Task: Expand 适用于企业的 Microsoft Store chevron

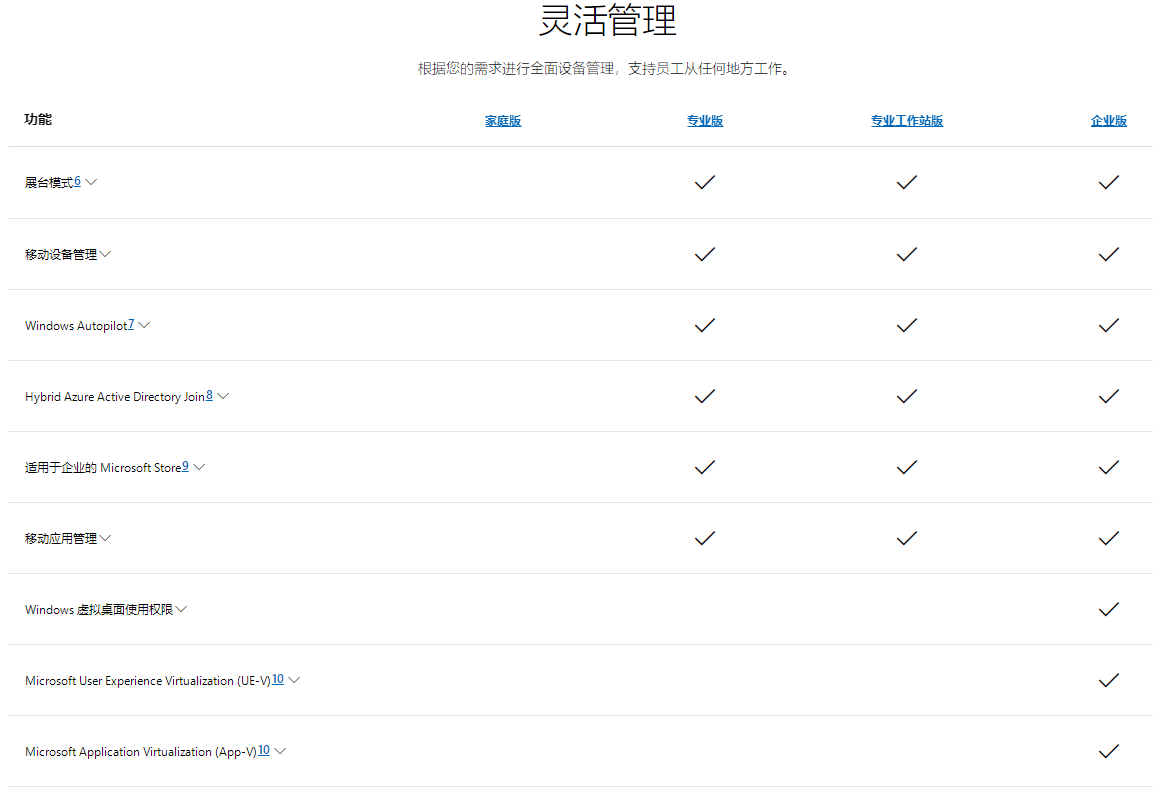Action: click(199, 468)
